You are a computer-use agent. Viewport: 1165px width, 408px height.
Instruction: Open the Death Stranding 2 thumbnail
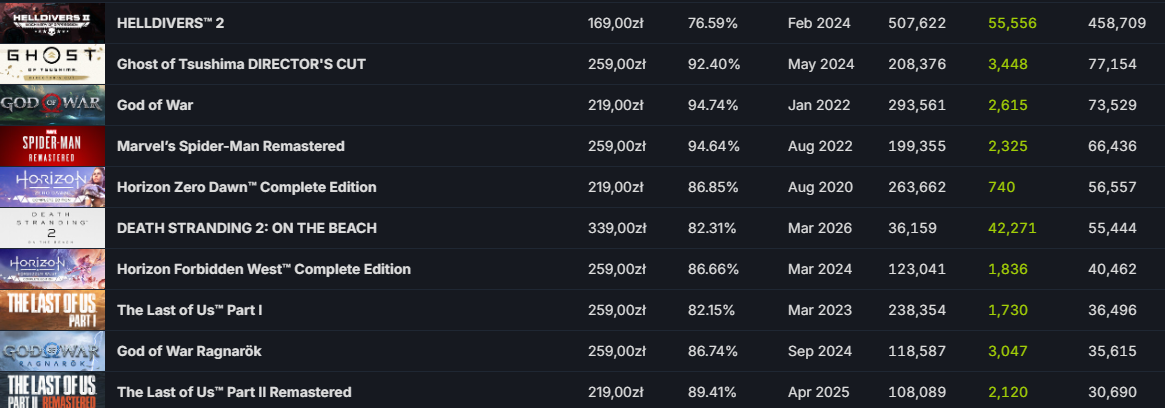pos(52,227)
